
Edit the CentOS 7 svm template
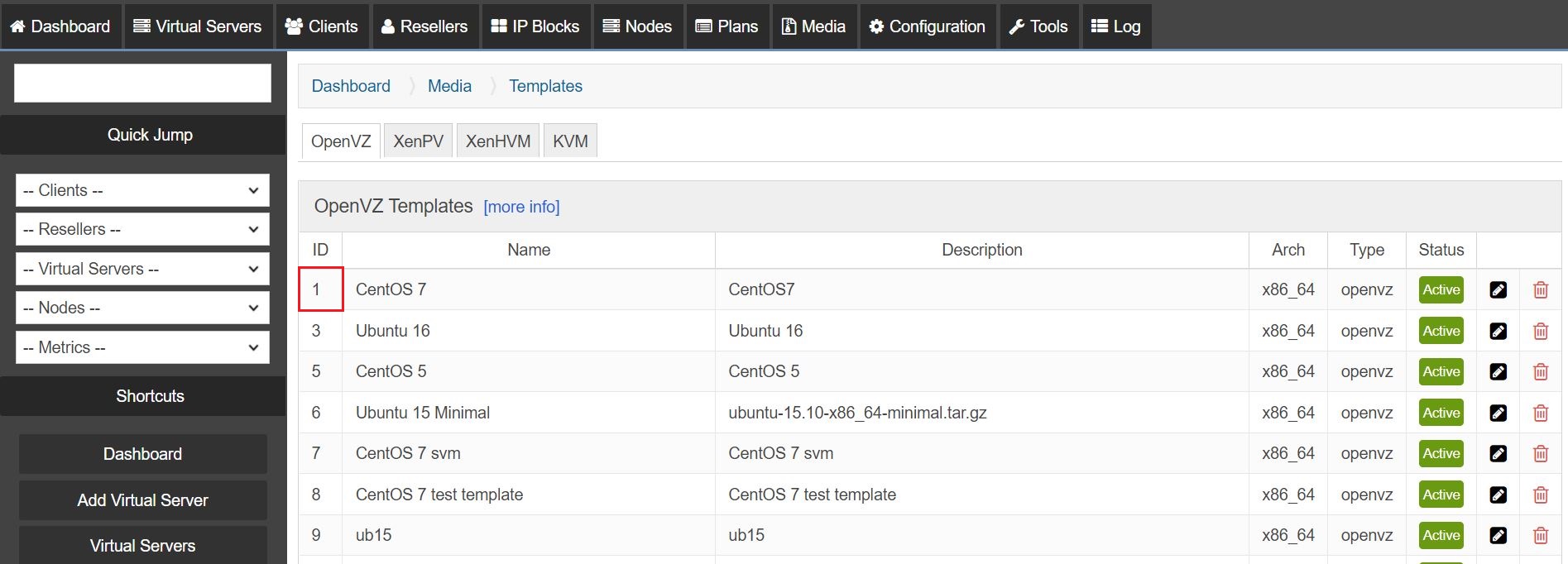(x=1498, y=453)
